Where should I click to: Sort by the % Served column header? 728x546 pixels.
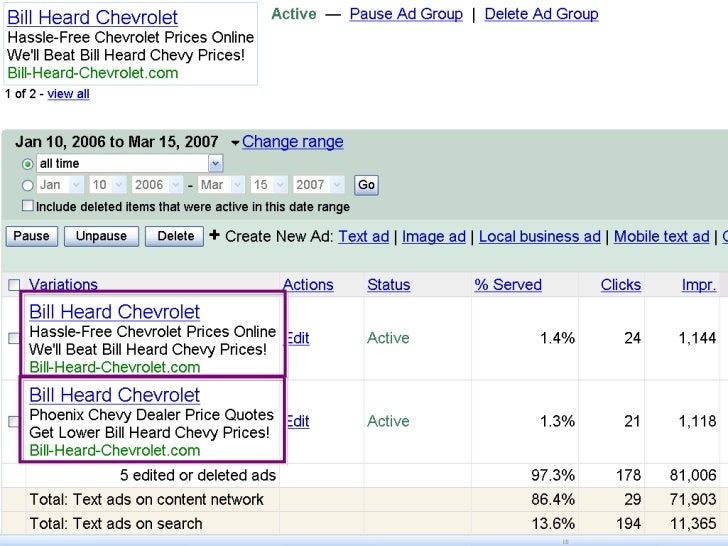pos(508,284)
